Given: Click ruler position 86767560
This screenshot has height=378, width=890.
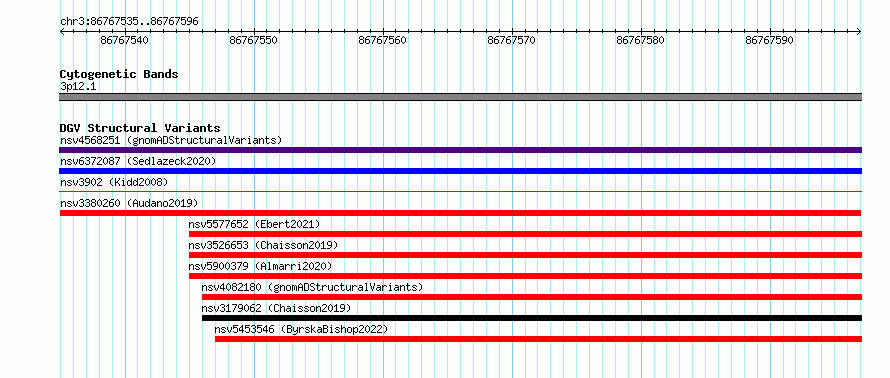Looking at the screenshot, I should tap(383, 40).
